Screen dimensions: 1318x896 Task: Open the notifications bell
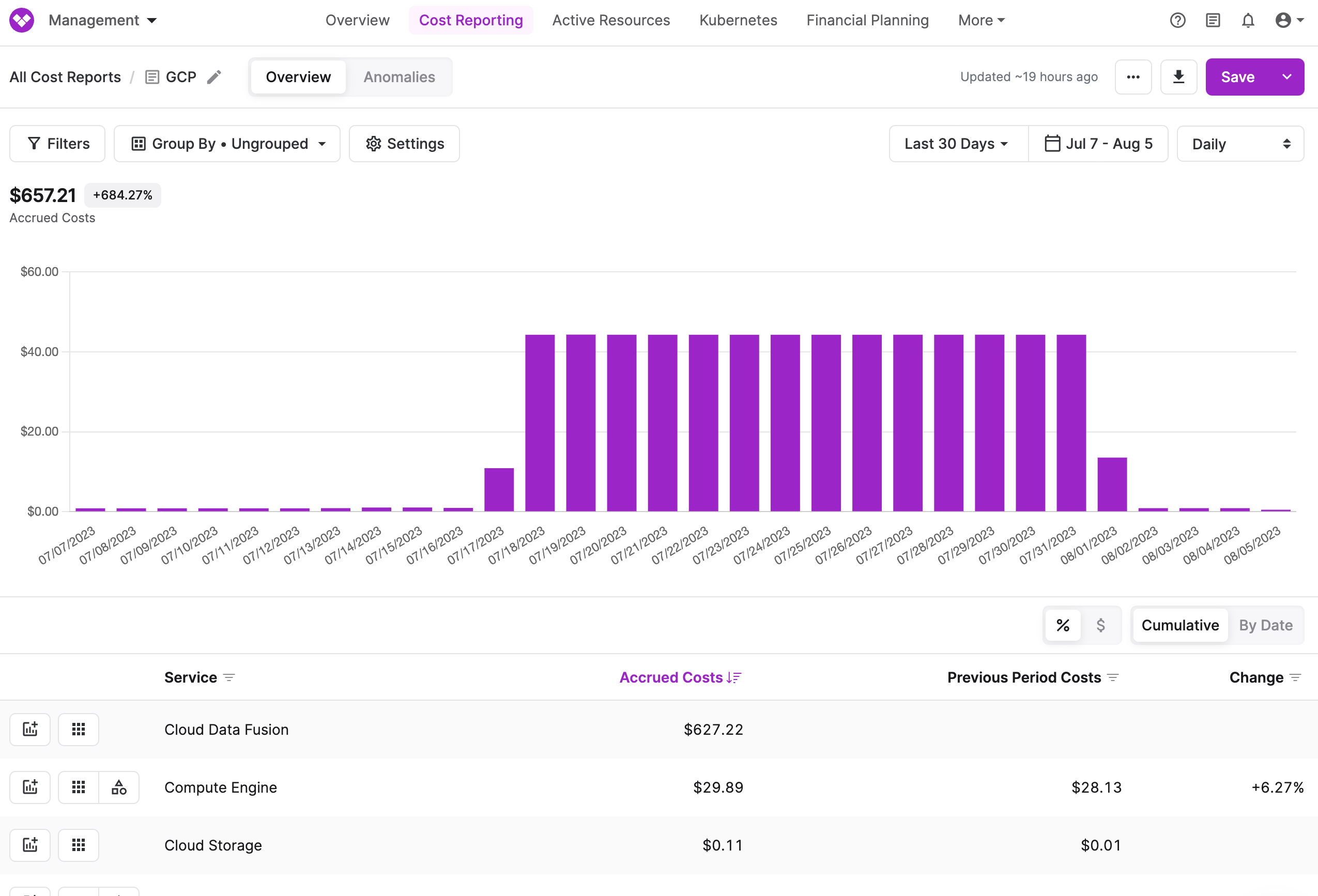click(x=1248, y=20)
